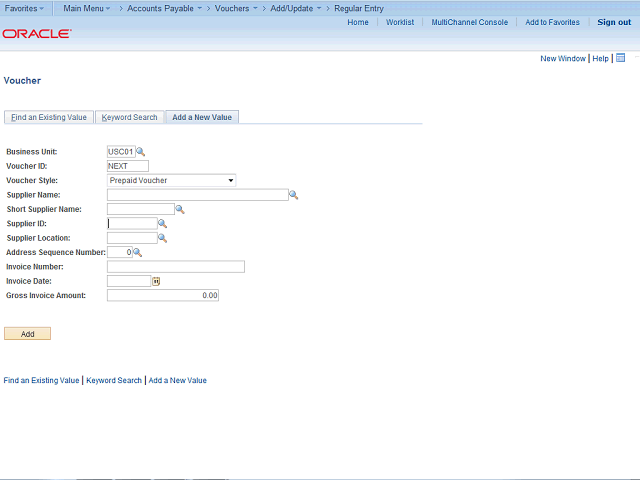Click the Oracle logo

(37, 33)
